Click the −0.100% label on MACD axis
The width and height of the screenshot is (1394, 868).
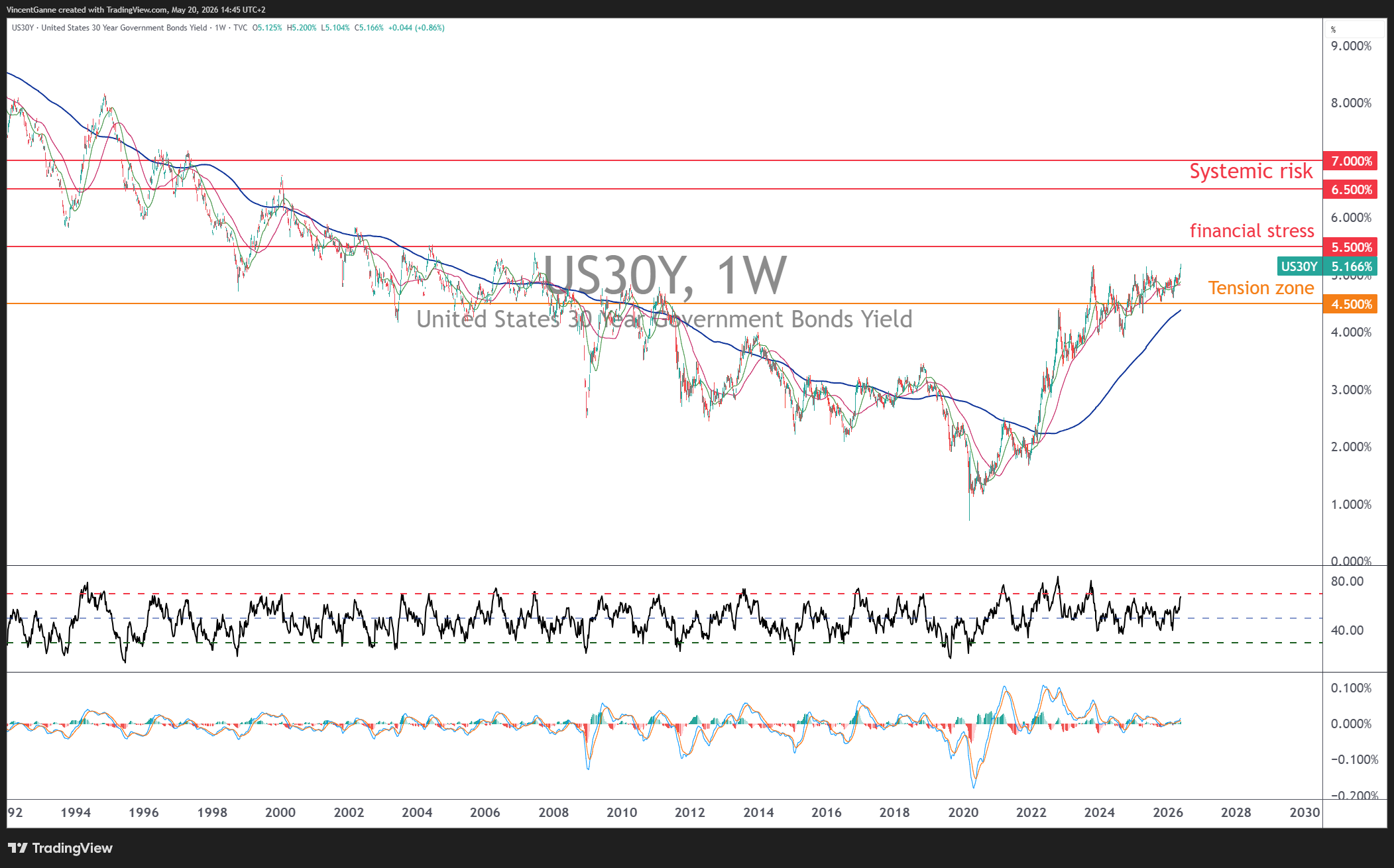tap(1354, 759)
